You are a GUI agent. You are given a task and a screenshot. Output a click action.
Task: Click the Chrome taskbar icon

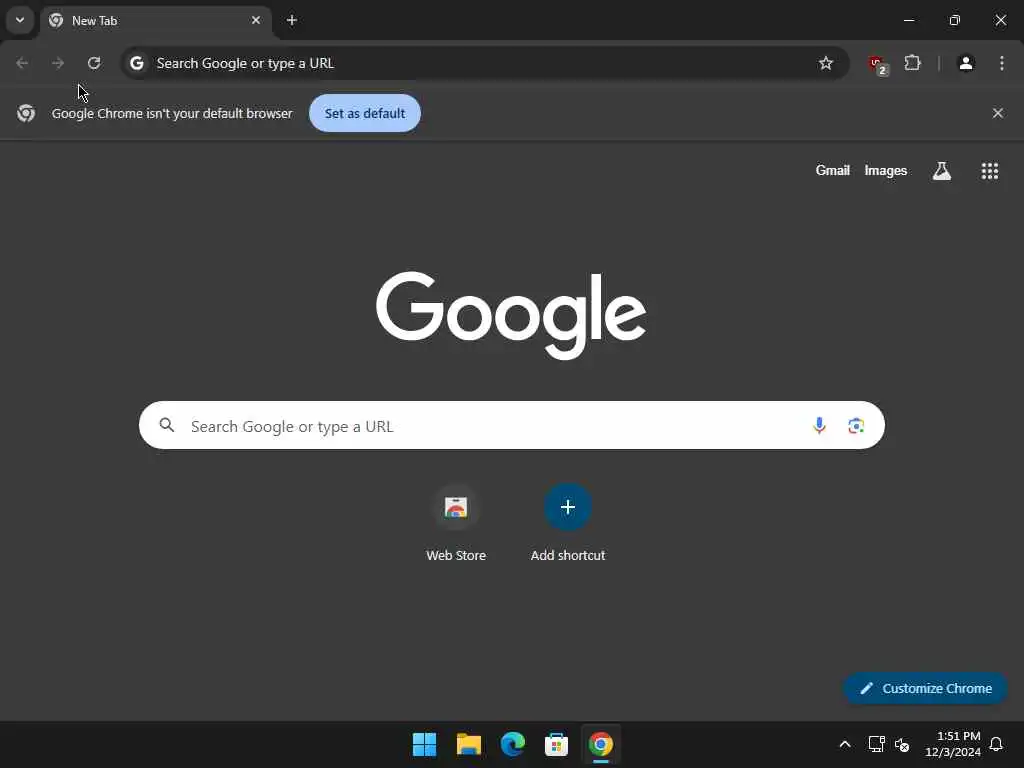(601, 744)
